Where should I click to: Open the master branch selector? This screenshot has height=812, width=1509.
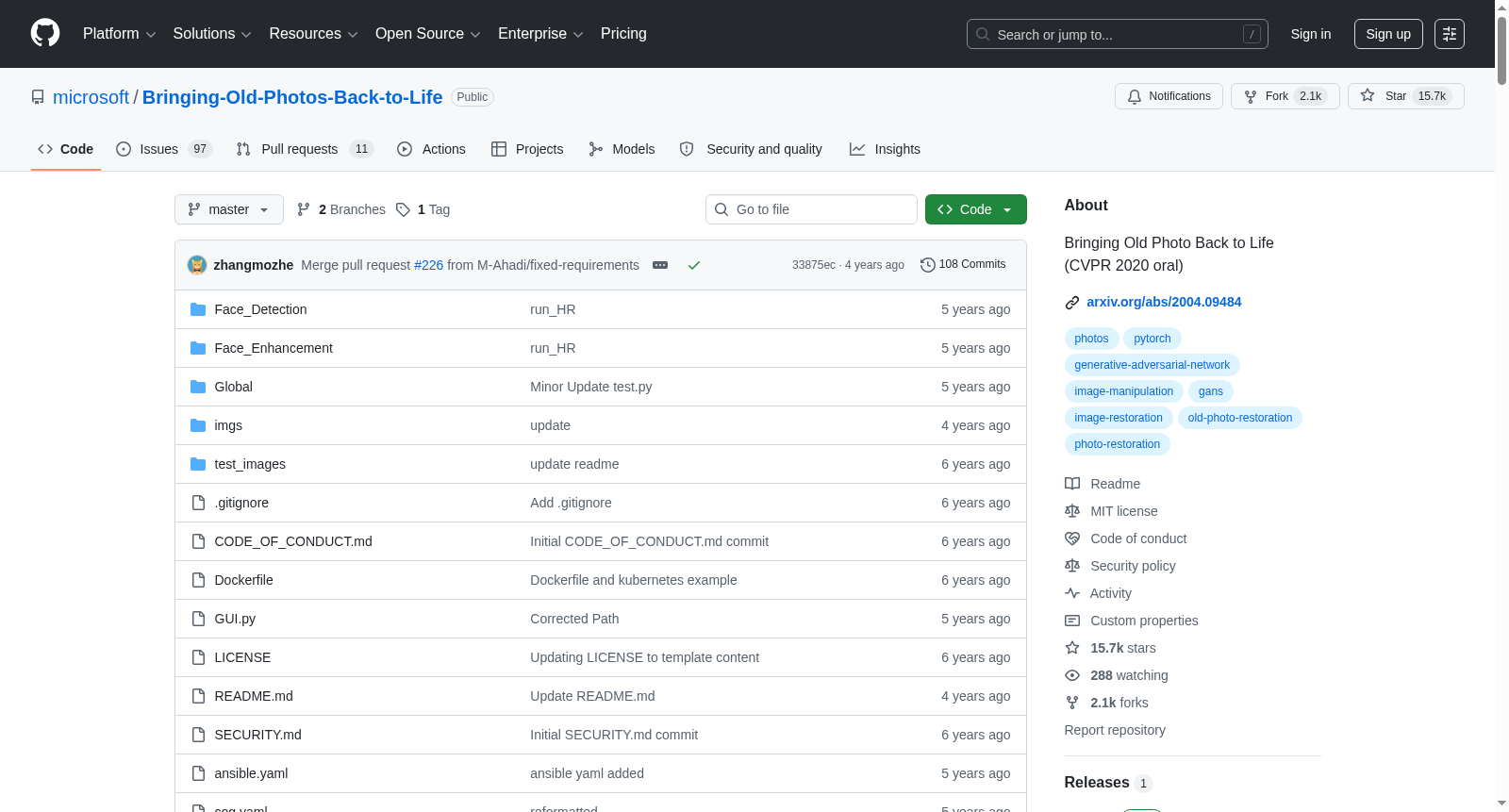coord(229,209)
